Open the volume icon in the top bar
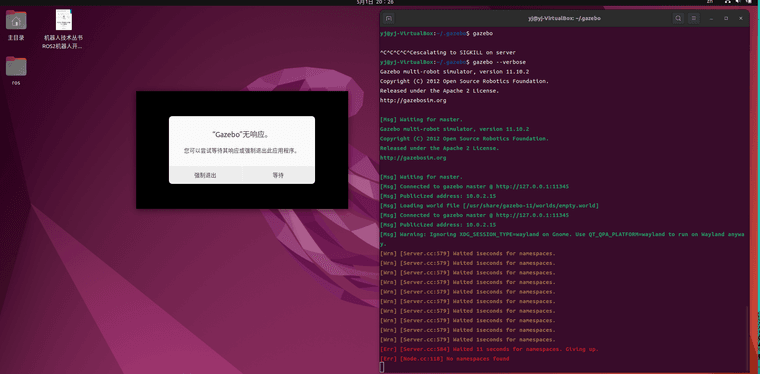760x374 pixels. pos(738,2)
